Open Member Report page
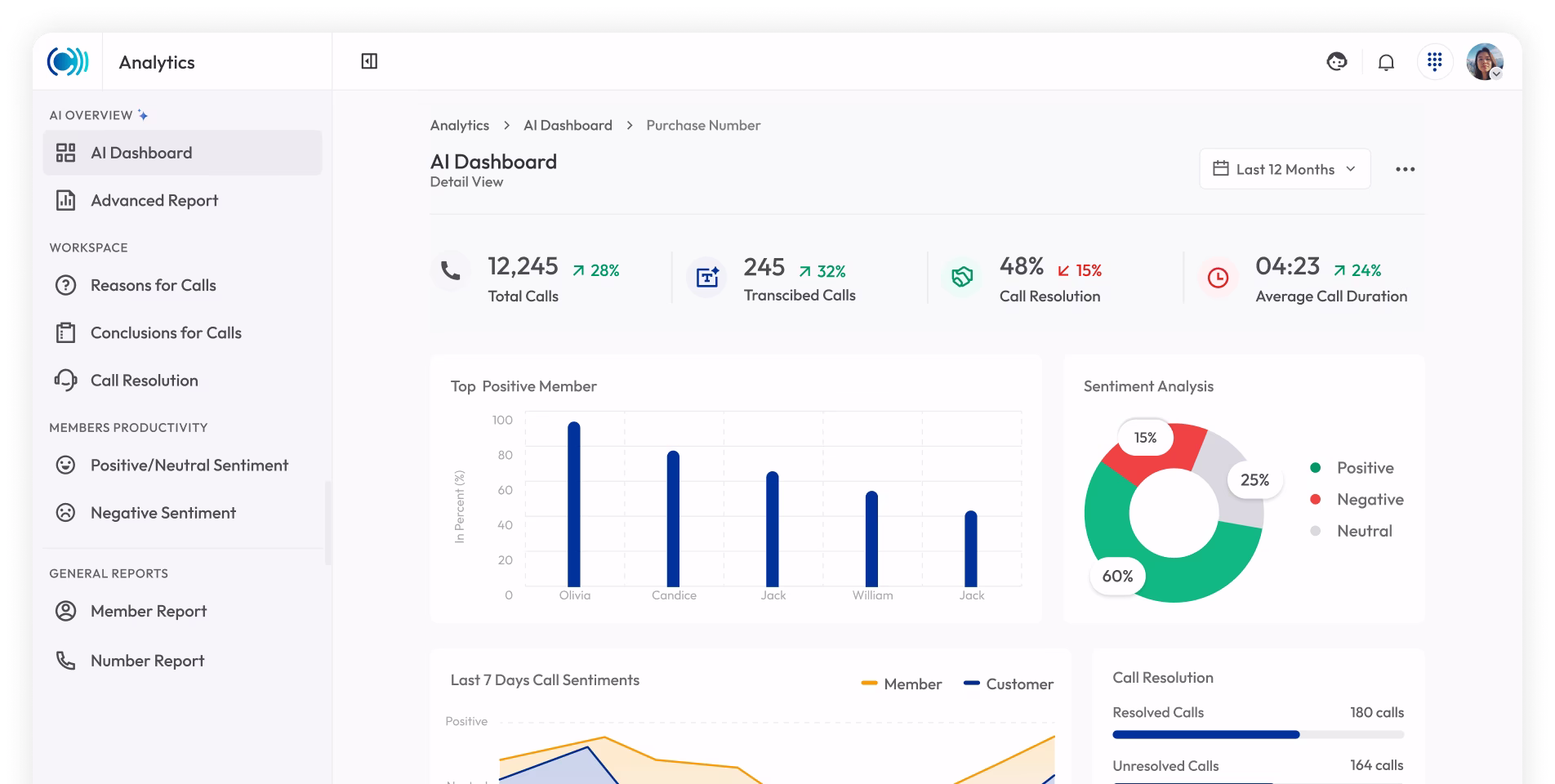This screenshot has height=784, width=1555. pos(182,611)
